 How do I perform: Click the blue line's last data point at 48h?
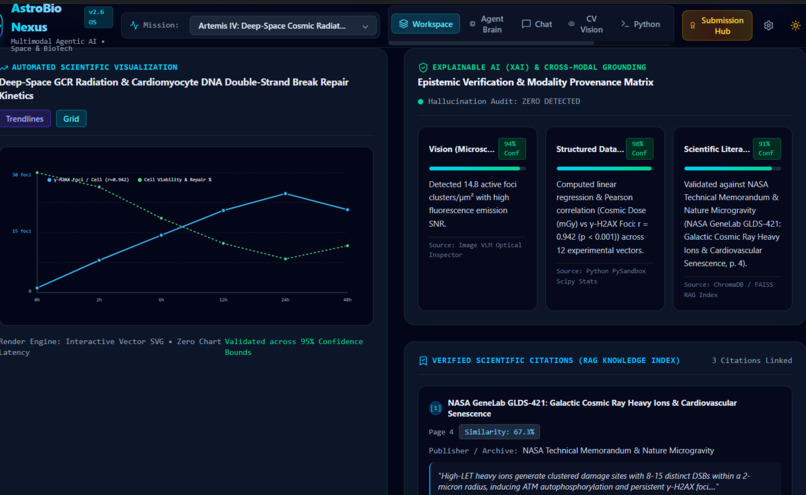click(348, 210)
